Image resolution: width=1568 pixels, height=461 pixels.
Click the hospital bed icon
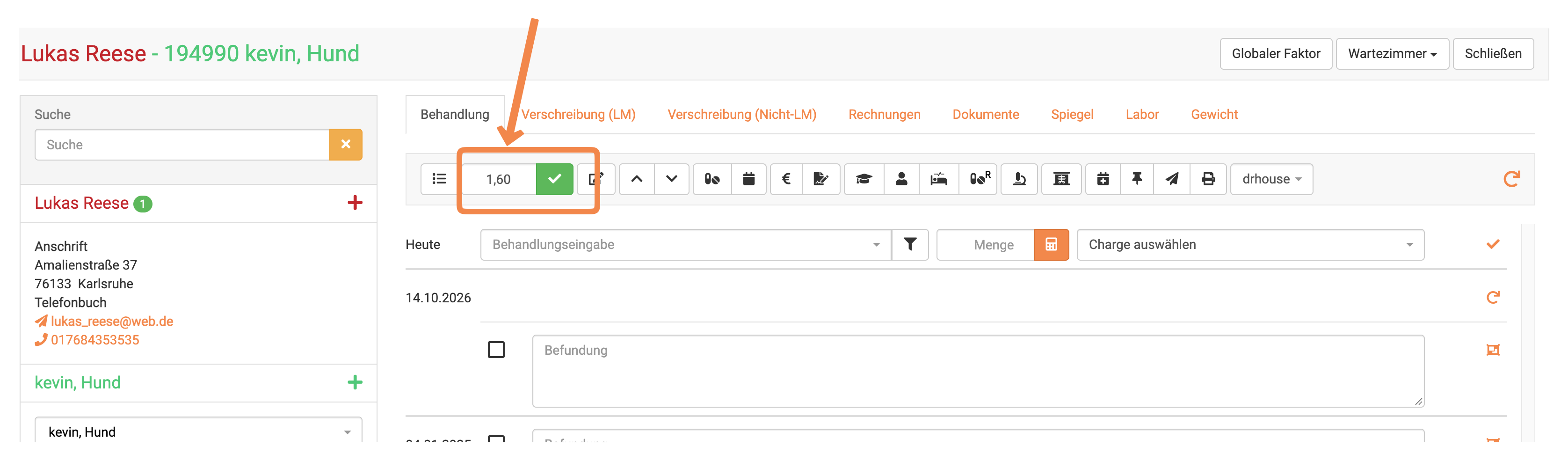(939, 179)
